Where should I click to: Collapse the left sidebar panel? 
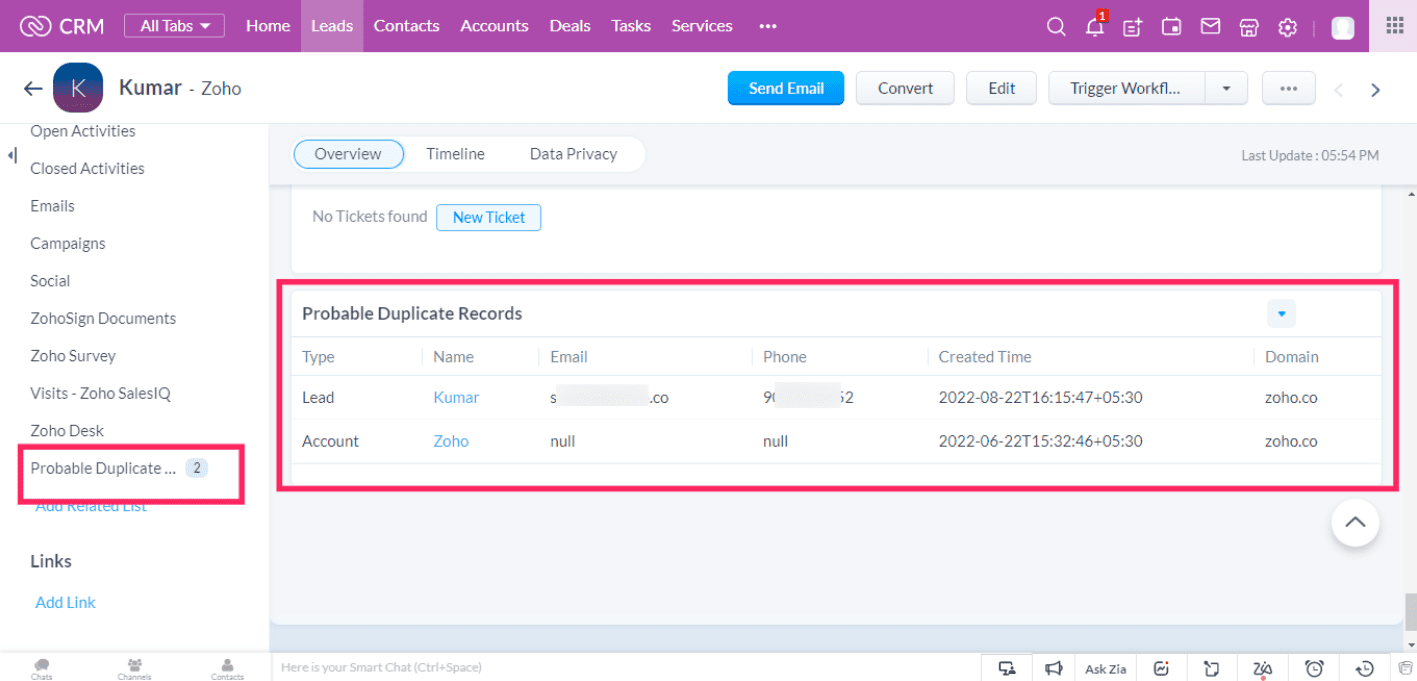[12, 155]
